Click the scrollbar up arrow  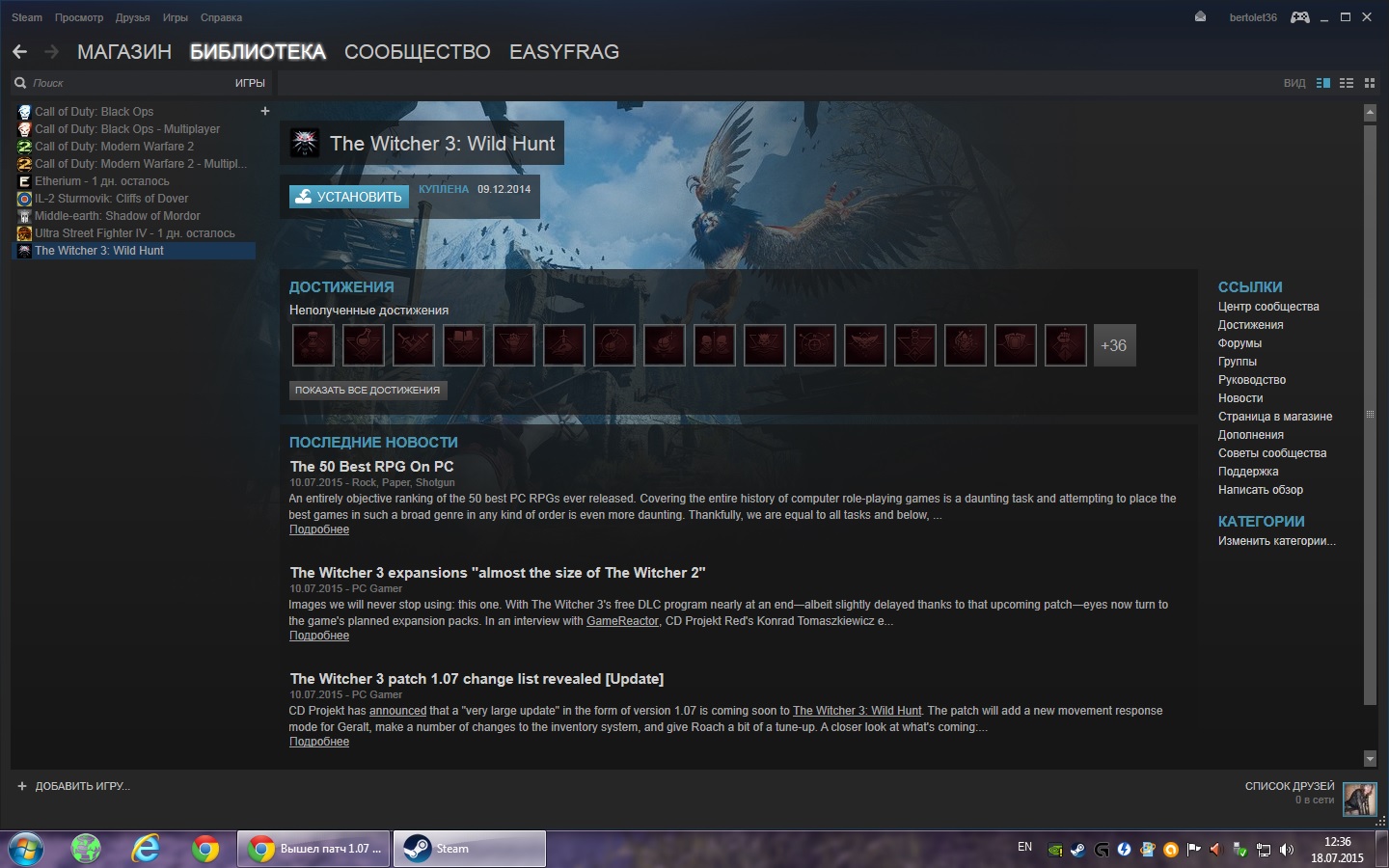click(x=1370, y=113)
